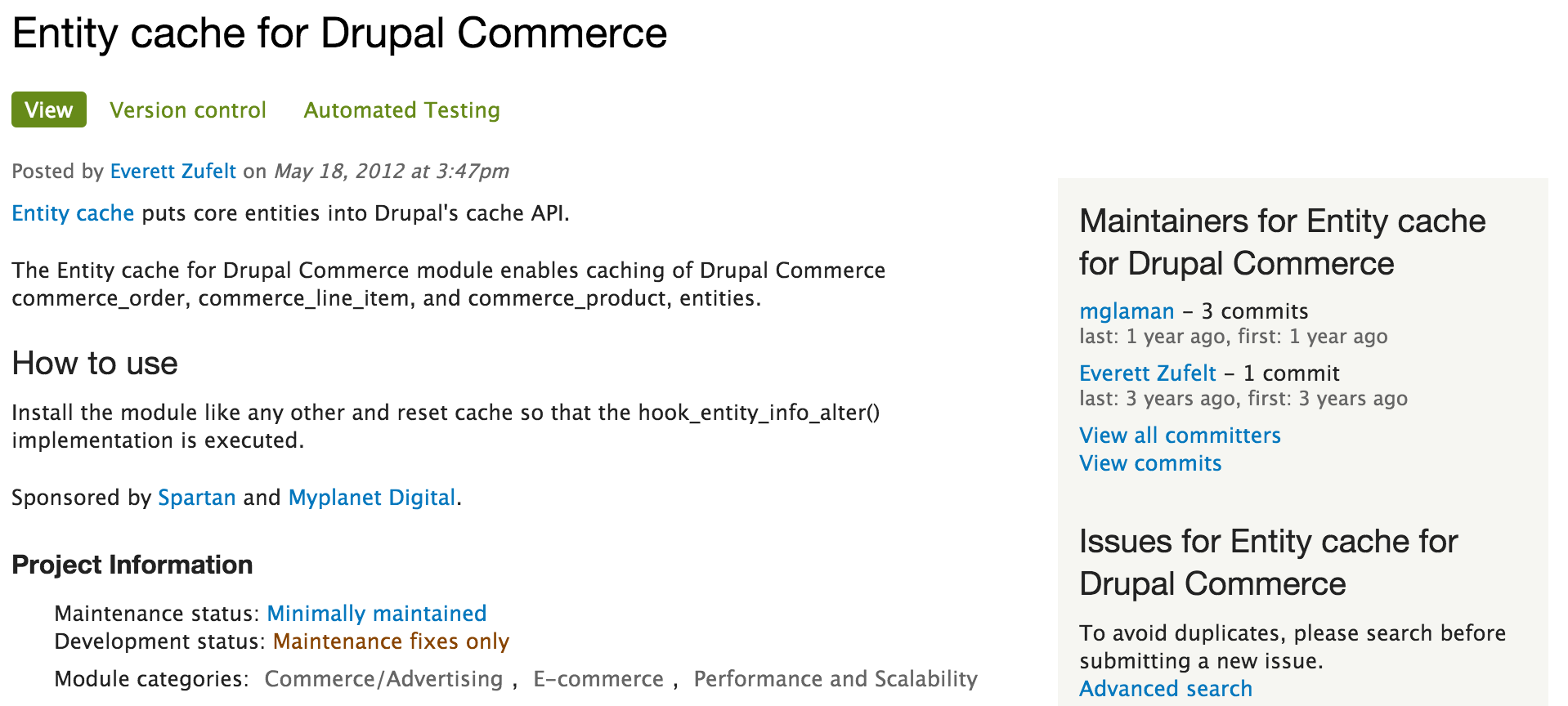1568x706 pixels.
Task: Click the page title heading
Action: 339,34
